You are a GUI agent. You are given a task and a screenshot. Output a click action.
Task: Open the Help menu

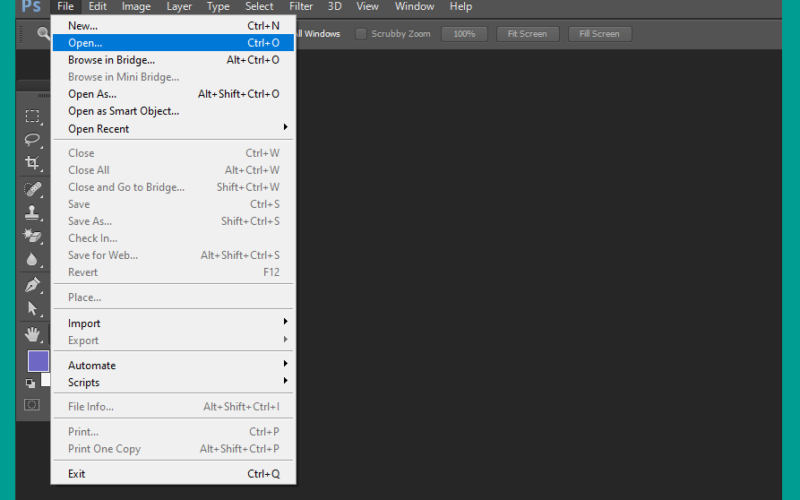tap(461, 7)
